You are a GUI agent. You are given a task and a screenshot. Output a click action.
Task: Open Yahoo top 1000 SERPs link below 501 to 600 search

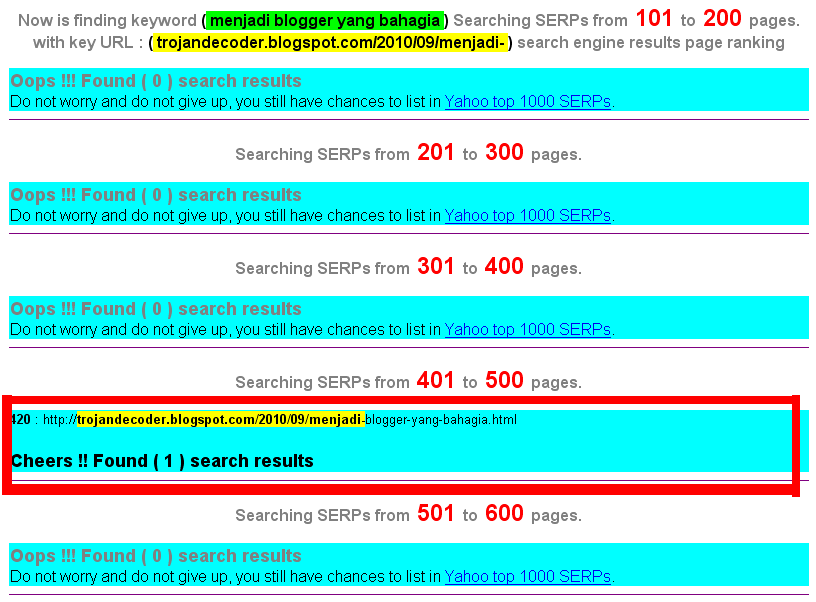click(527, 577)
